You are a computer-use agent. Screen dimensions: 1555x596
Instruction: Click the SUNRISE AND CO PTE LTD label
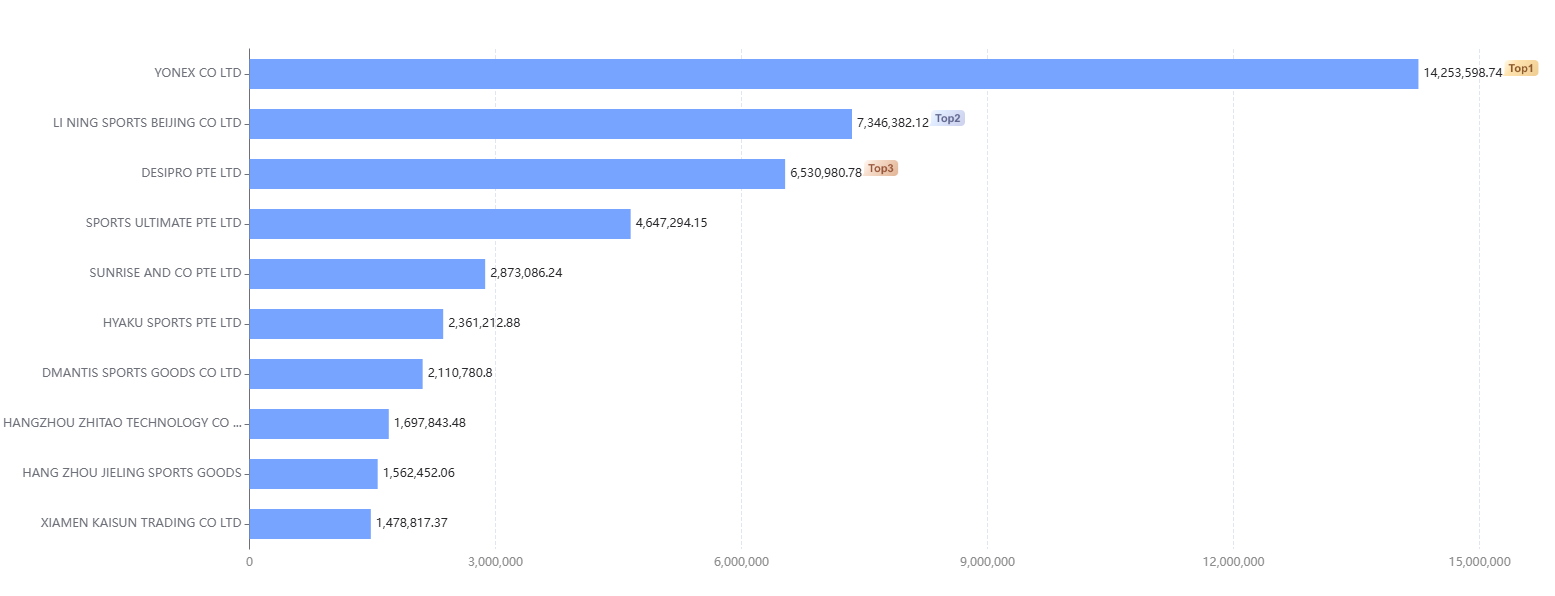165,273
